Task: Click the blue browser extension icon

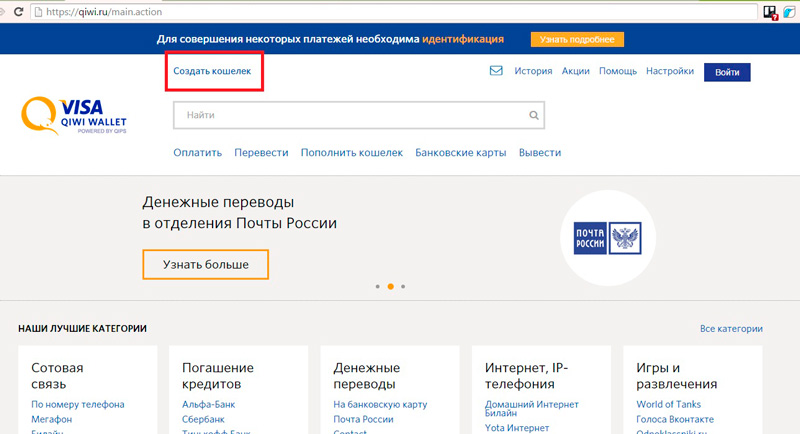Action: click(789, 12)
